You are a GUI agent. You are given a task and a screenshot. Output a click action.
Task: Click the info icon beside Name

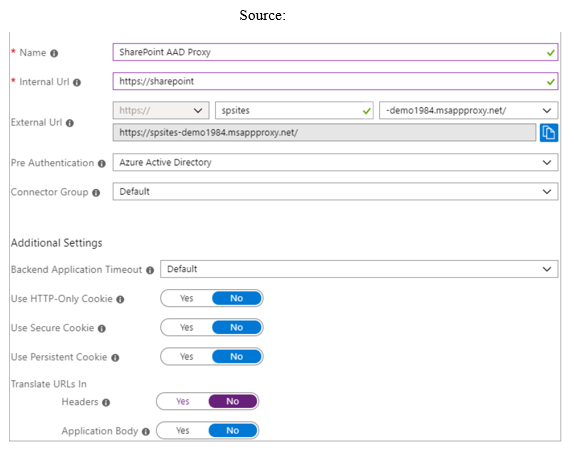(54, 53)
